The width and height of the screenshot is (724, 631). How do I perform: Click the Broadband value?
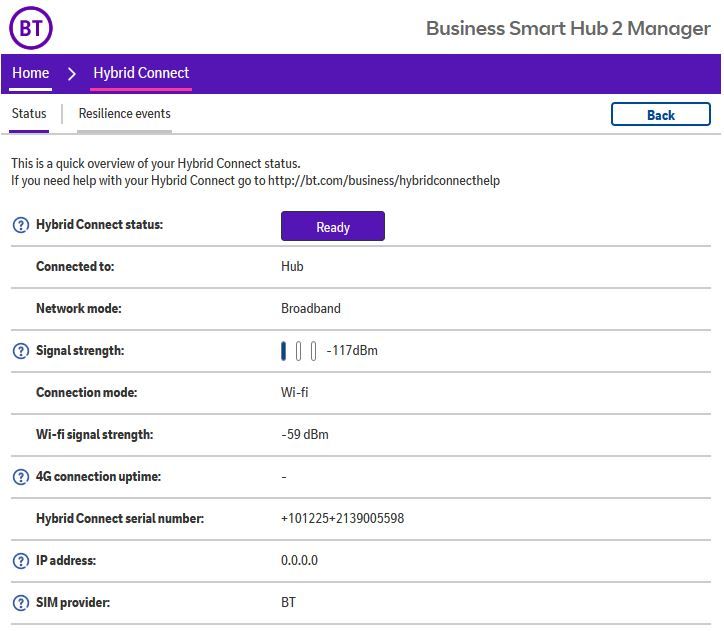click(311, 309)
